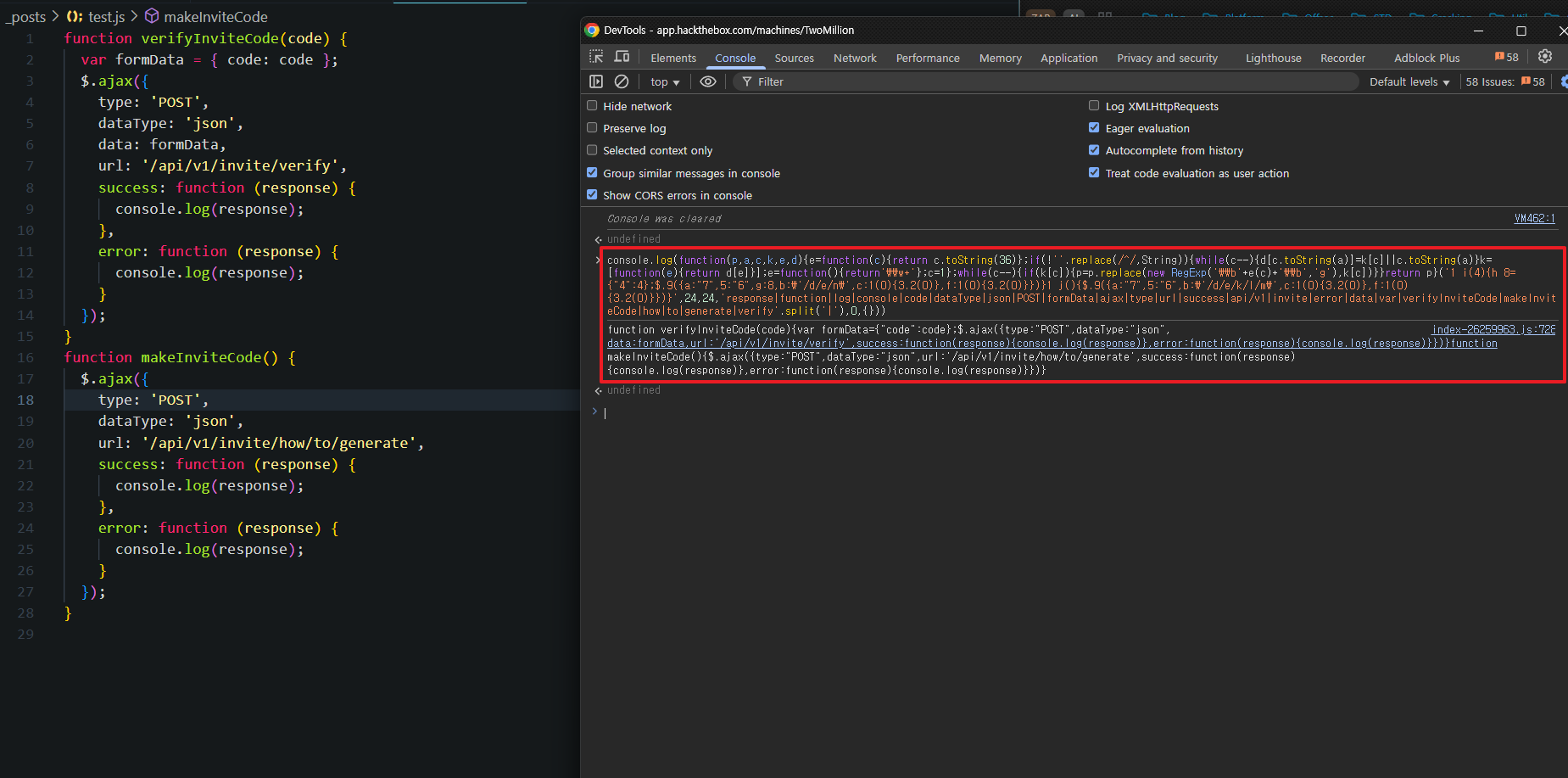Enable the Preserve log checkbox
Image resolution: width=1568 pixels, height=778 pixels.
[x=592, y=128]
